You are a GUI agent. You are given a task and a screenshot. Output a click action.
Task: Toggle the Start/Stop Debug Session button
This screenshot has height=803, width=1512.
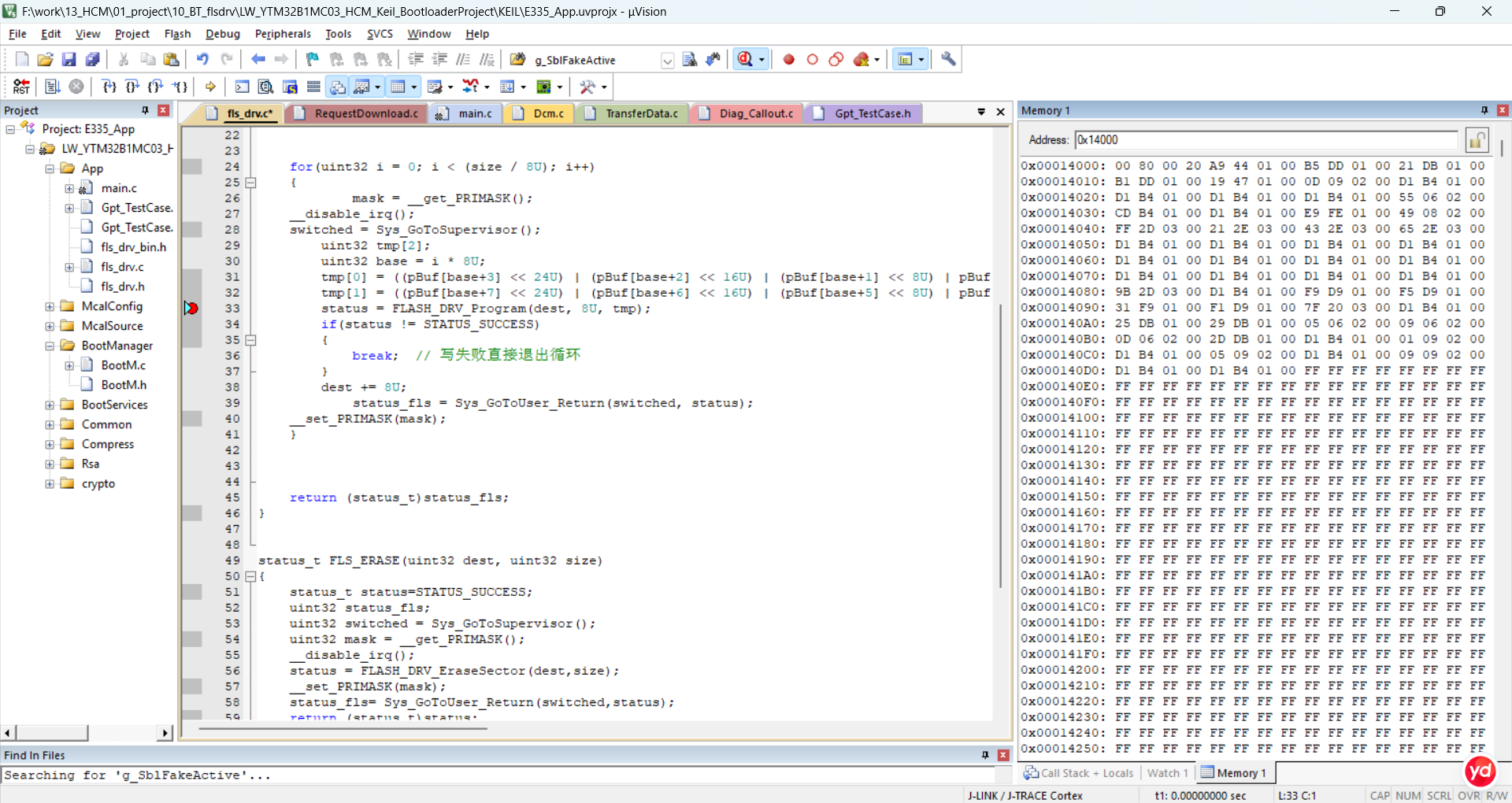pyautogui.click(x=745, y=59)
